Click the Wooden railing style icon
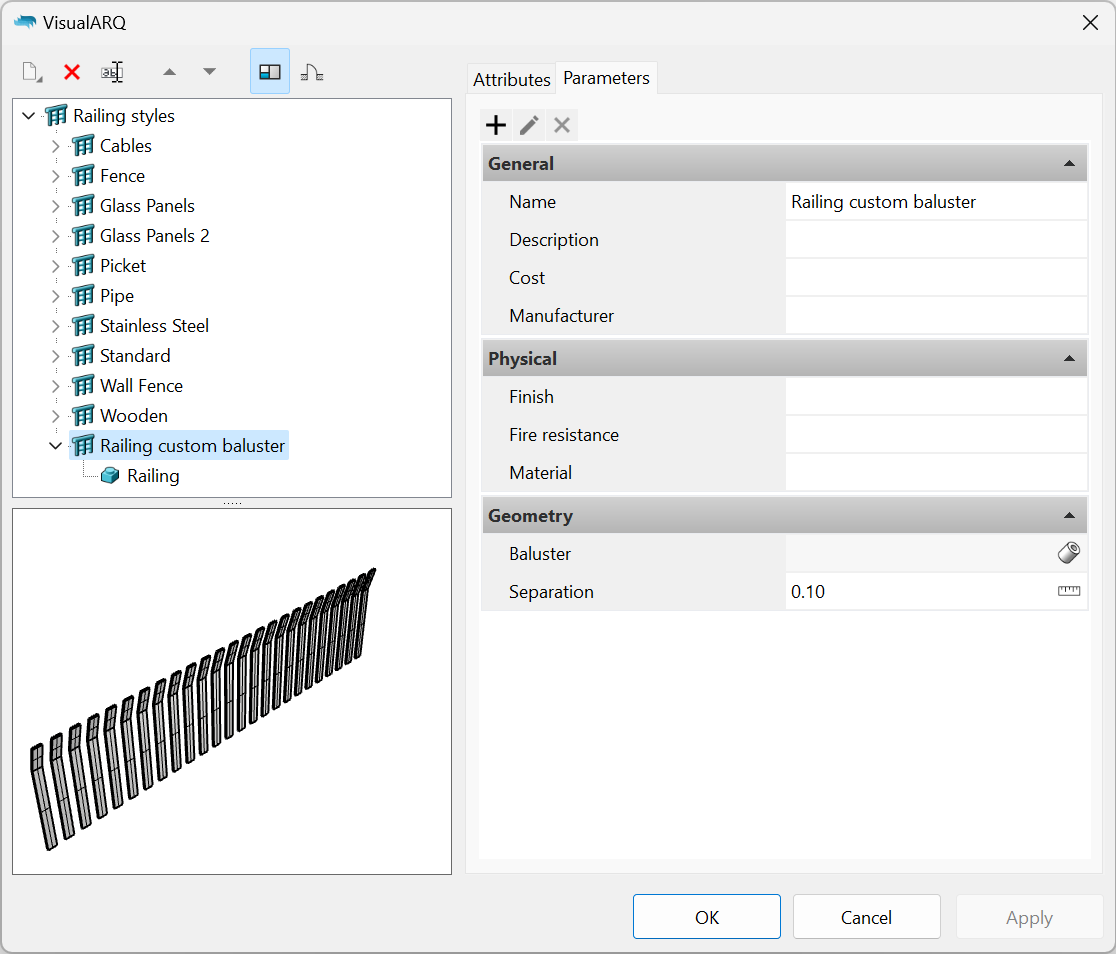 coord(83,416)
